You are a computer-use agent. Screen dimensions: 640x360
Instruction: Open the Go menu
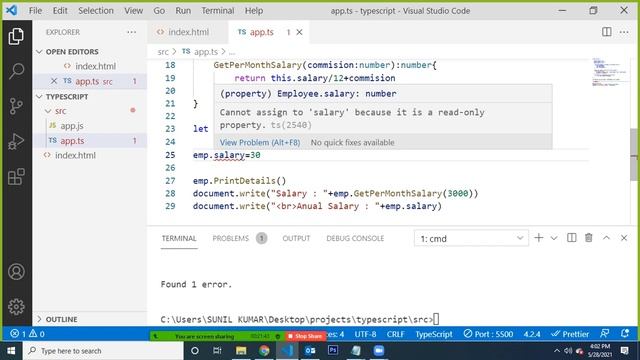point(159,11)
